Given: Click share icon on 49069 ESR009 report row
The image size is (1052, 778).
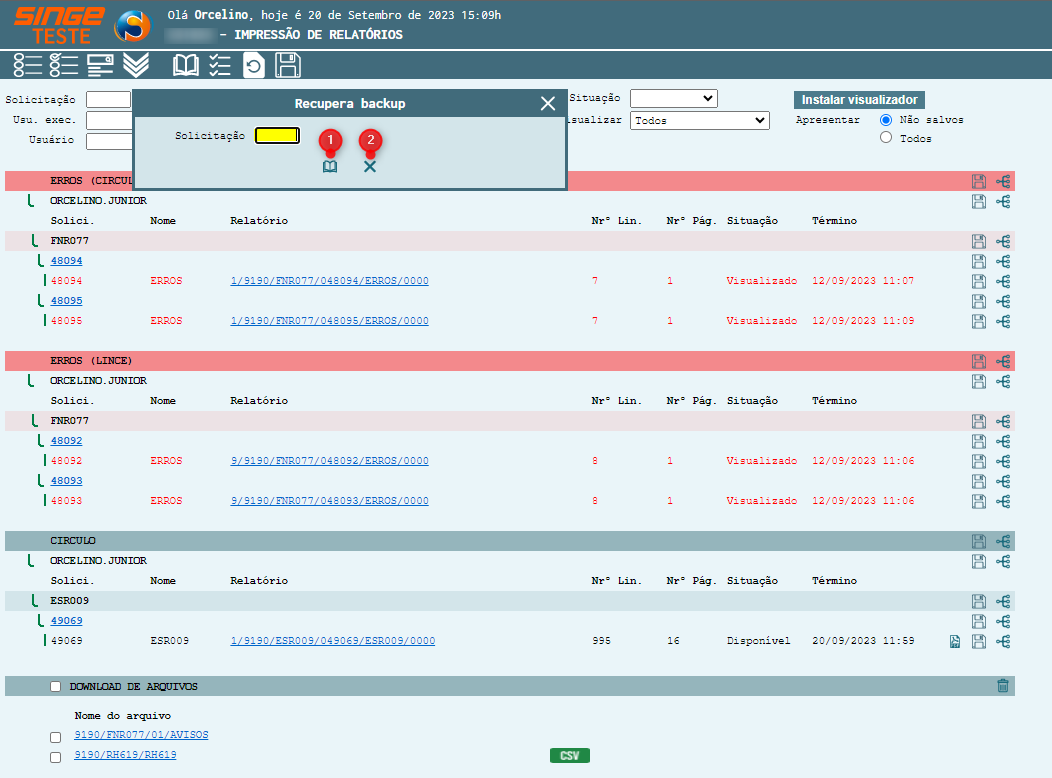Looking at the screenshot, I should (1003, 641).
